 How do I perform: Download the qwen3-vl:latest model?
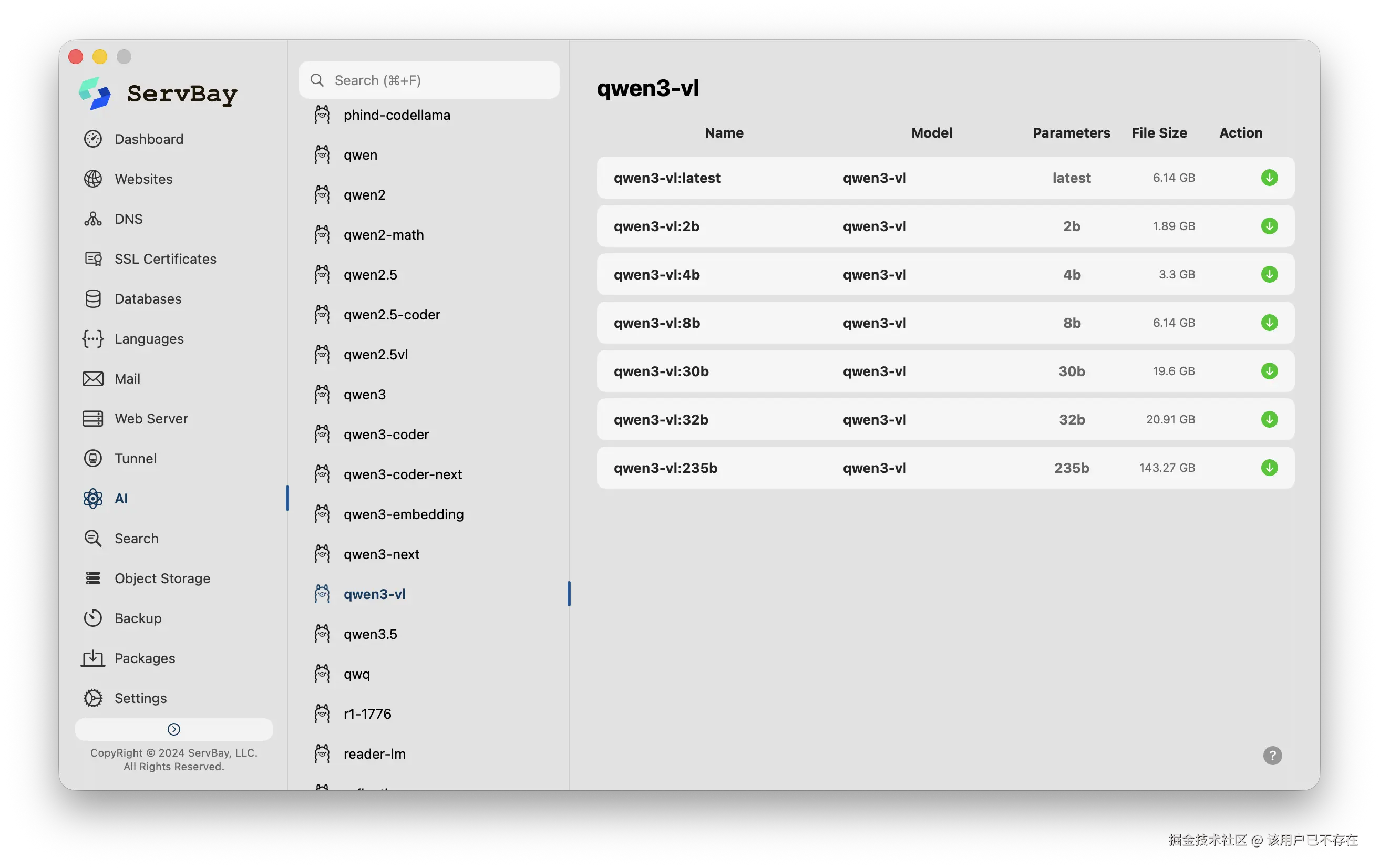(1269, 178)
